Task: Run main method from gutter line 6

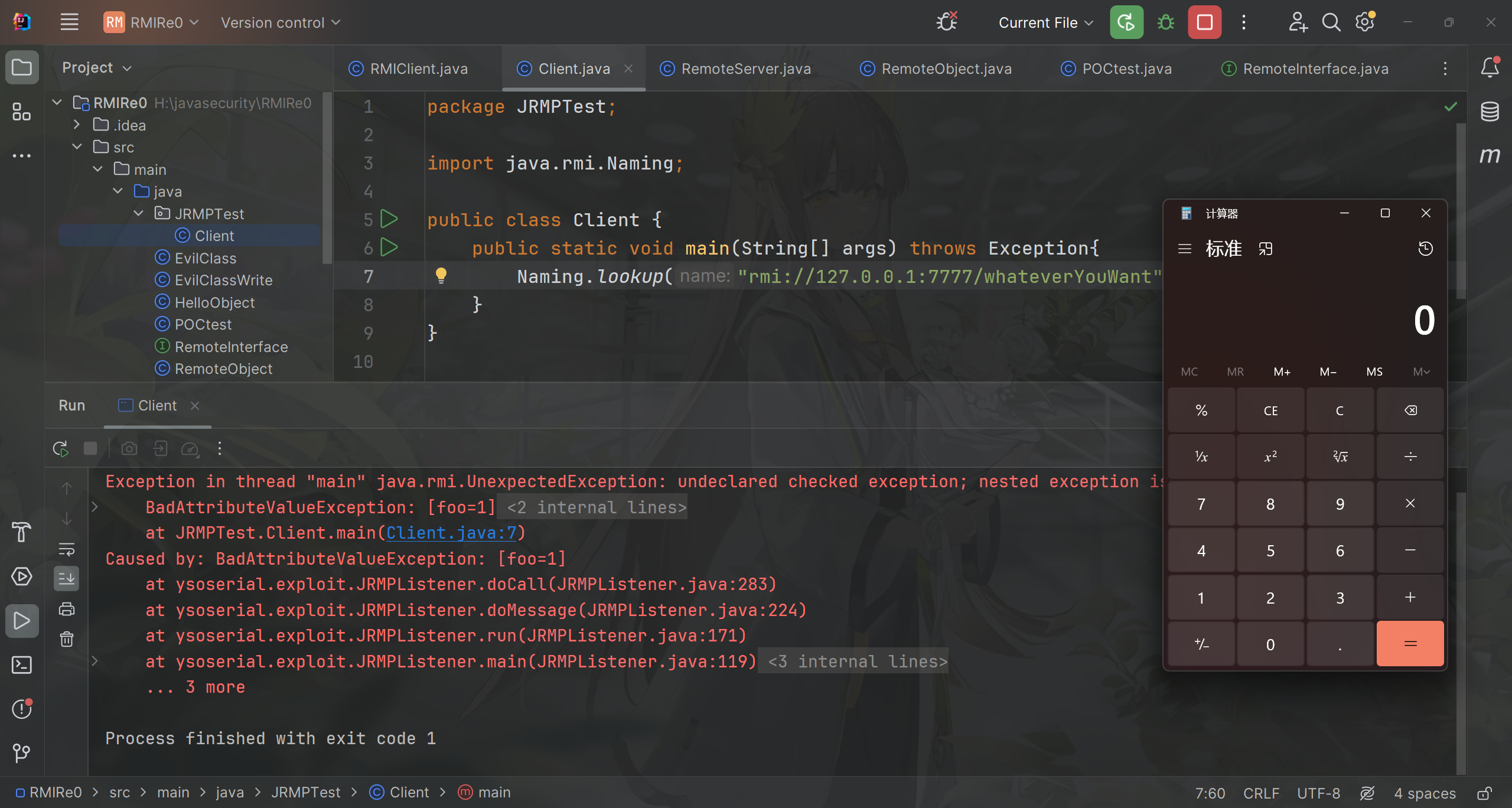Action: click(389, 247)
